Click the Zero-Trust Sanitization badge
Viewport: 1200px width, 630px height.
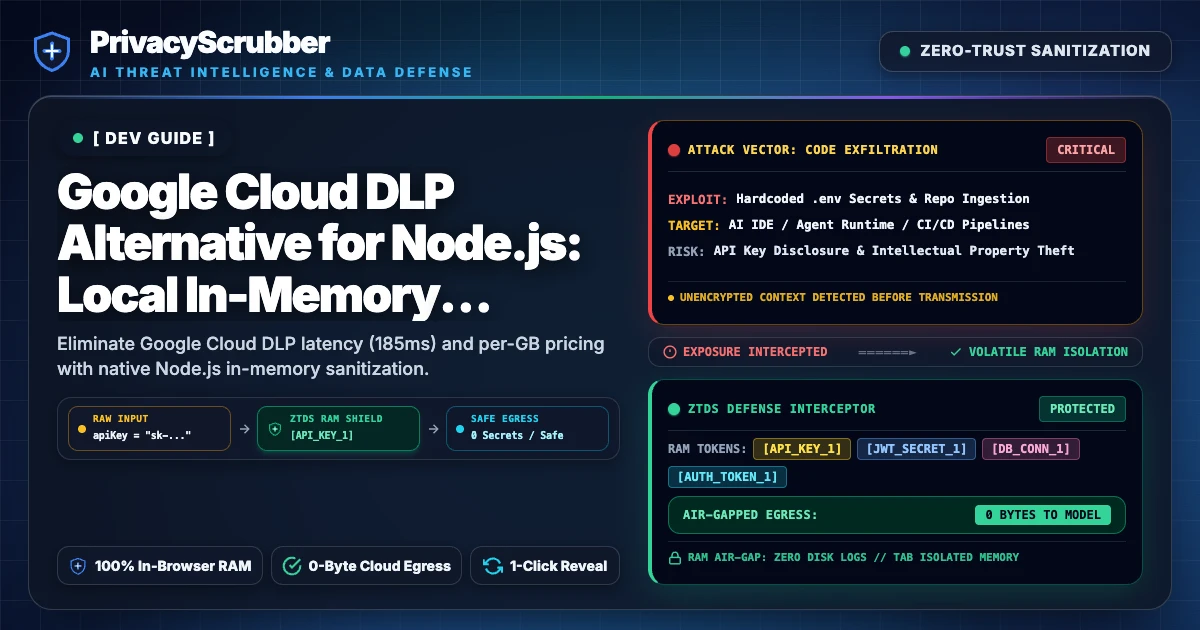pos(1025,51)
